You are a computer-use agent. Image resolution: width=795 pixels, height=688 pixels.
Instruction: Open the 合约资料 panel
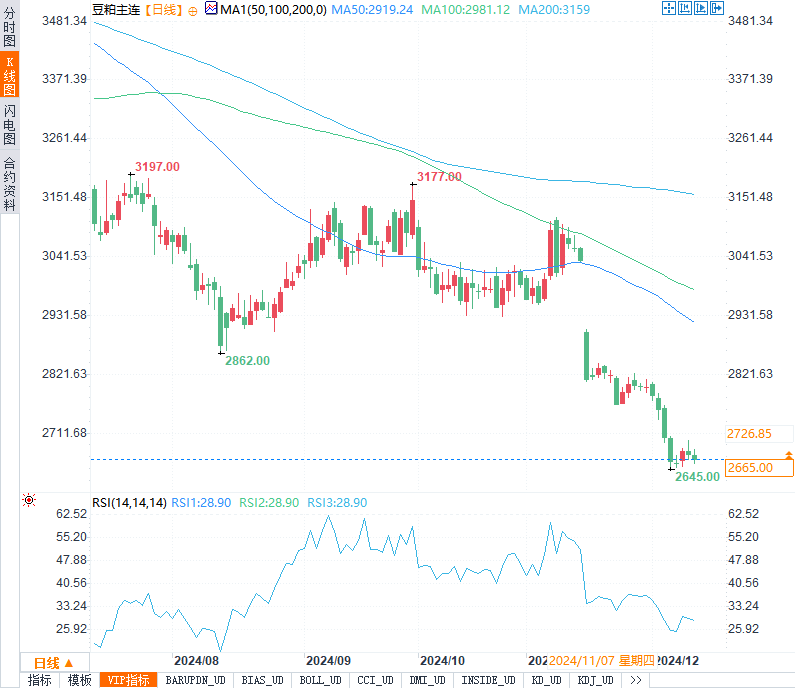(10, 184)
